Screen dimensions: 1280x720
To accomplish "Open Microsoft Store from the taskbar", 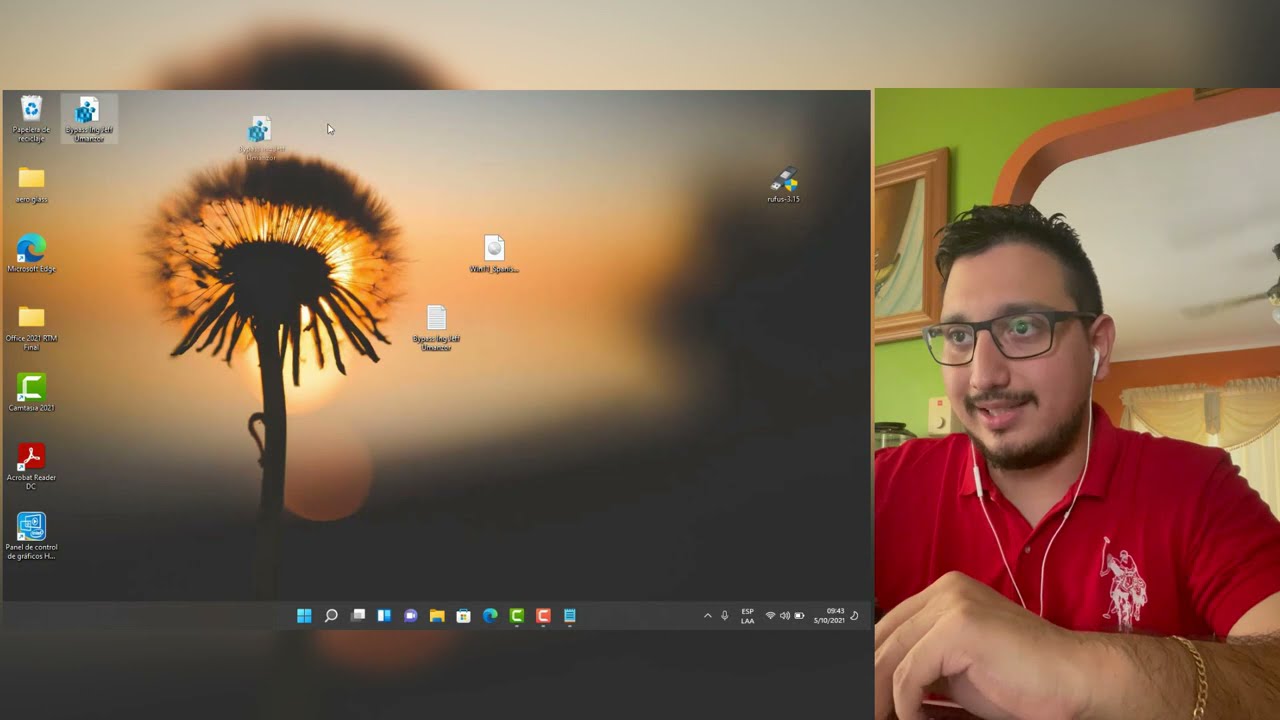I will point(463,616).
